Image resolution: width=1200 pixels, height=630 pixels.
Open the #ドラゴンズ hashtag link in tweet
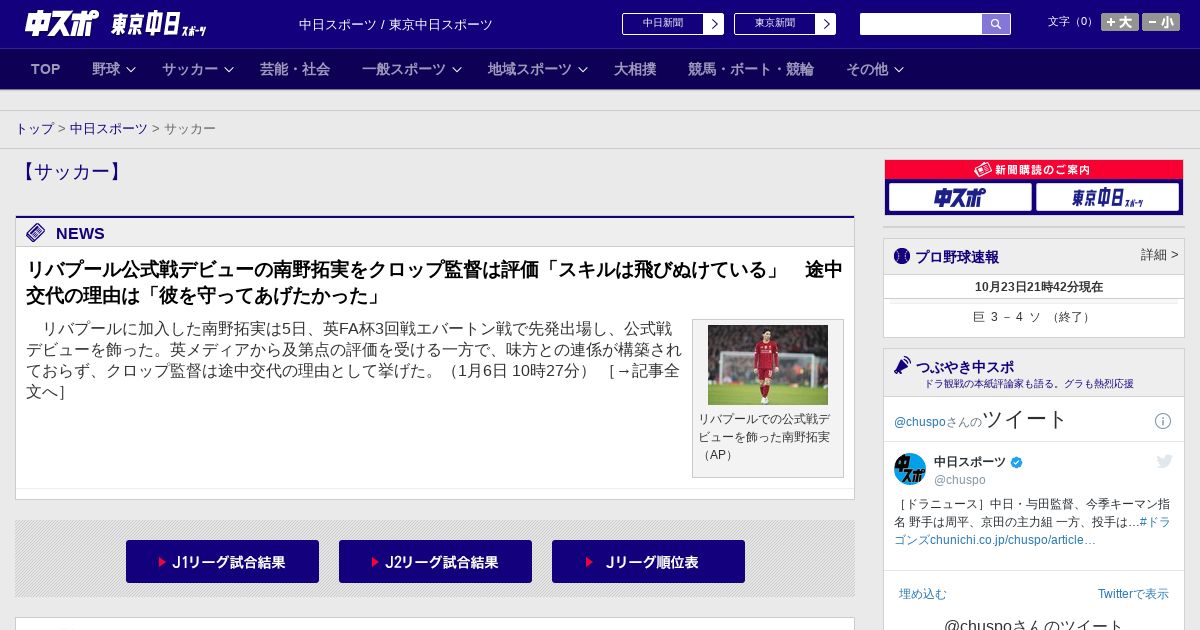[x=1155, y=522]
